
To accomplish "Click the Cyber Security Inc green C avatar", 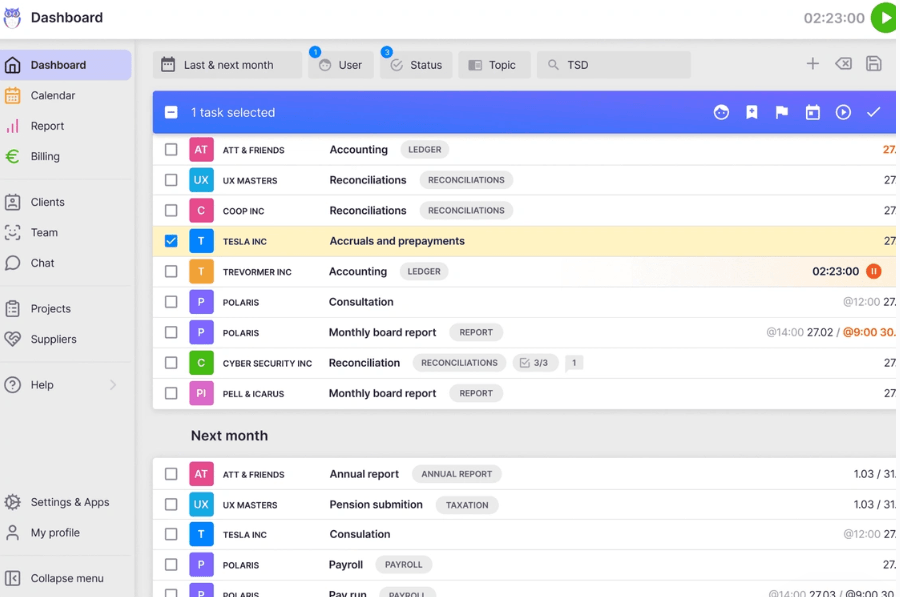I will tap(201, 363).
